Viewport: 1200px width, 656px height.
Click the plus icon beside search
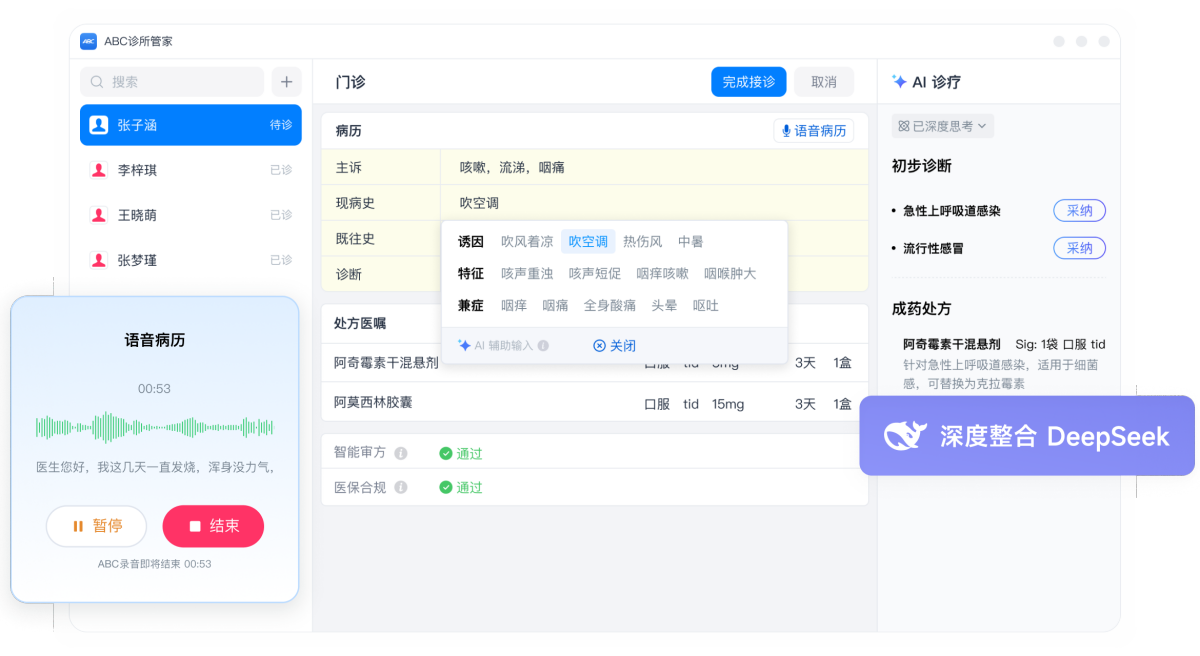point(286,82)
